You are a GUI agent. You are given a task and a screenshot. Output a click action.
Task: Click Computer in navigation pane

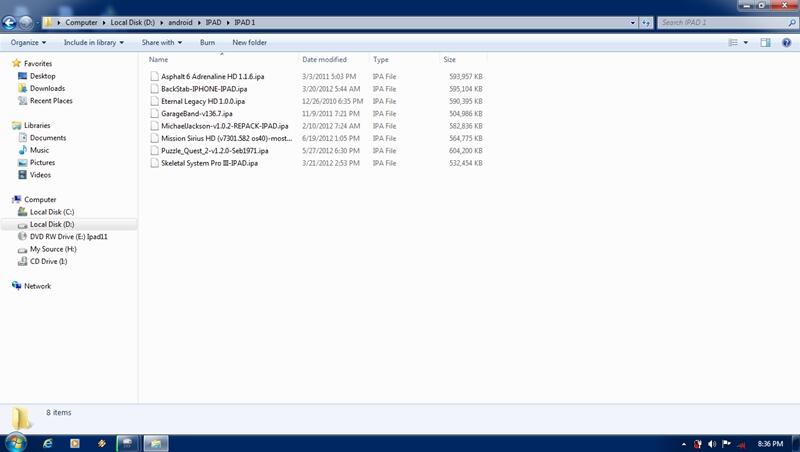point(34,199)
